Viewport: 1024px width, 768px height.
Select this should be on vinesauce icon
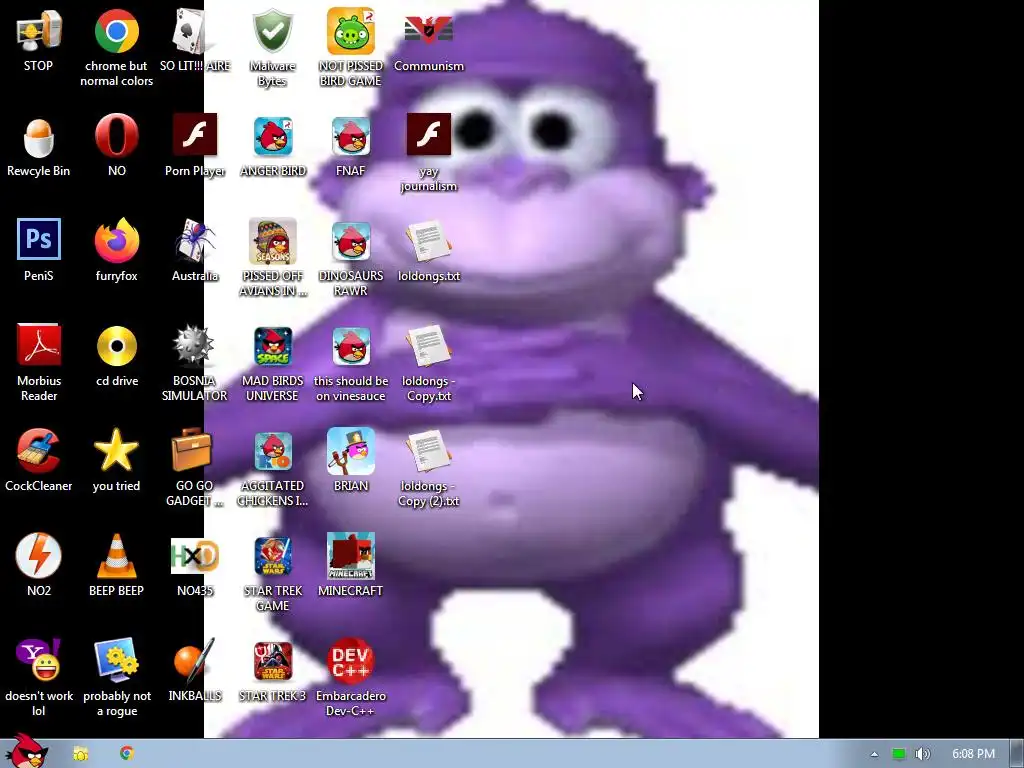[x=351, y=346]
